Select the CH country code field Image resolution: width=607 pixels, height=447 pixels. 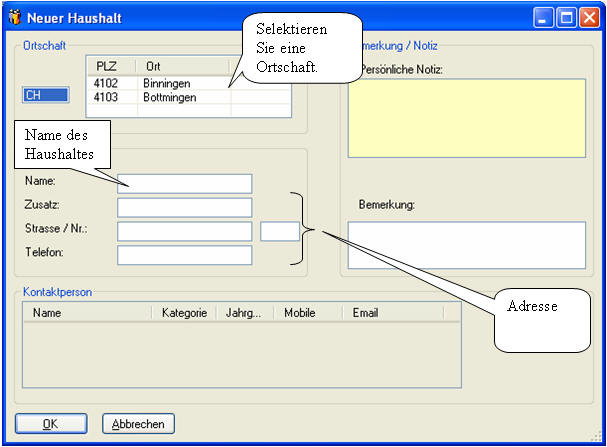point(45,95)
